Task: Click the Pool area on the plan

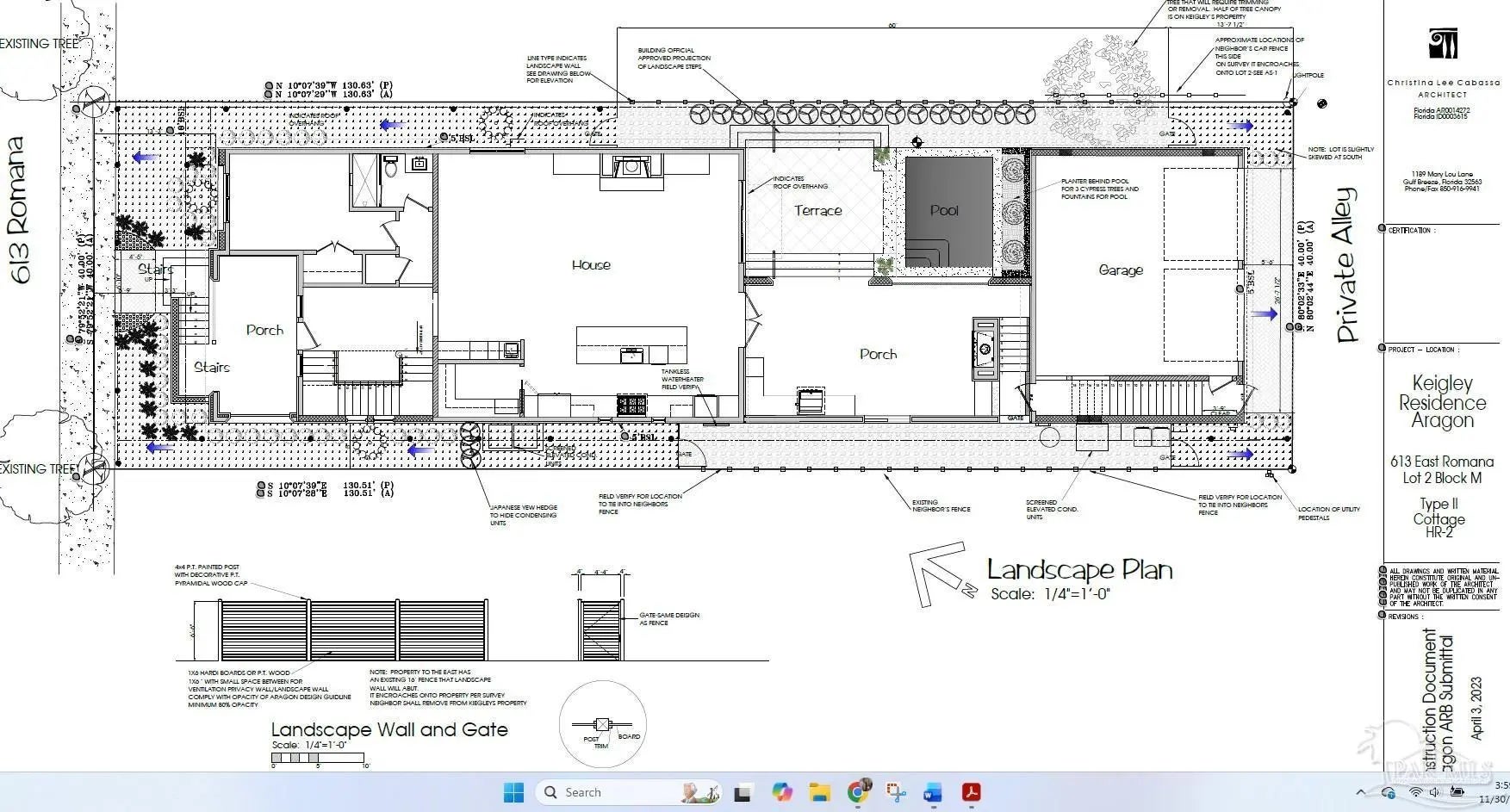Action: [945, 210]
